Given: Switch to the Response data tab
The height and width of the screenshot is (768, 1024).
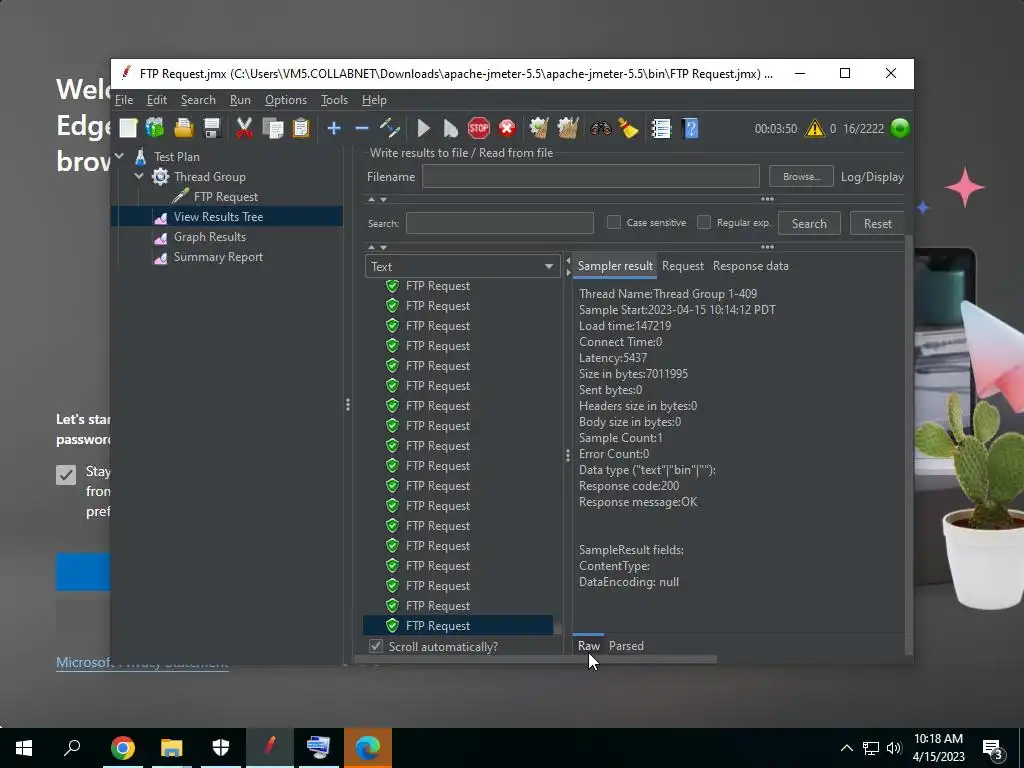Looking at the screenshot, I should pos(750,266).
